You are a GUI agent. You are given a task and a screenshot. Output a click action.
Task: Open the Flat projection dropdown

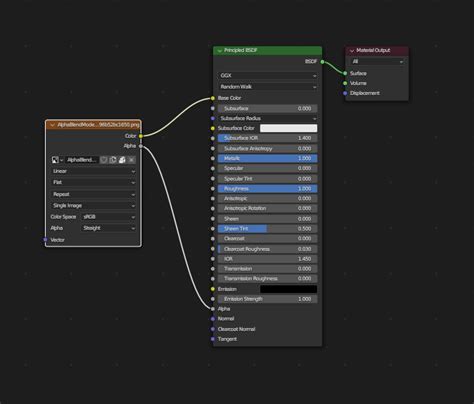[94, 182]
